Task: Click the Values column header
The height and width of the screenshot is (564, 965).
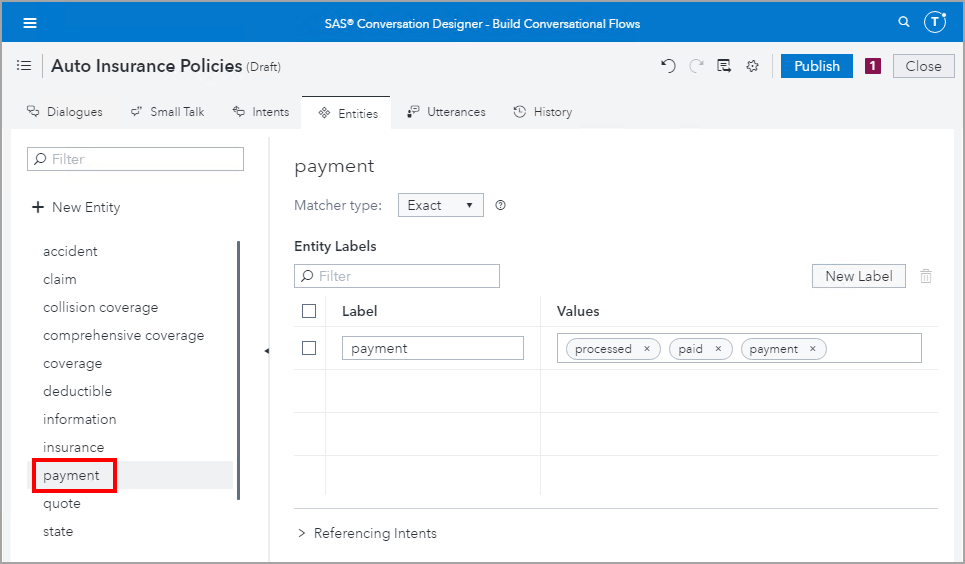Action: pos(578,312)
